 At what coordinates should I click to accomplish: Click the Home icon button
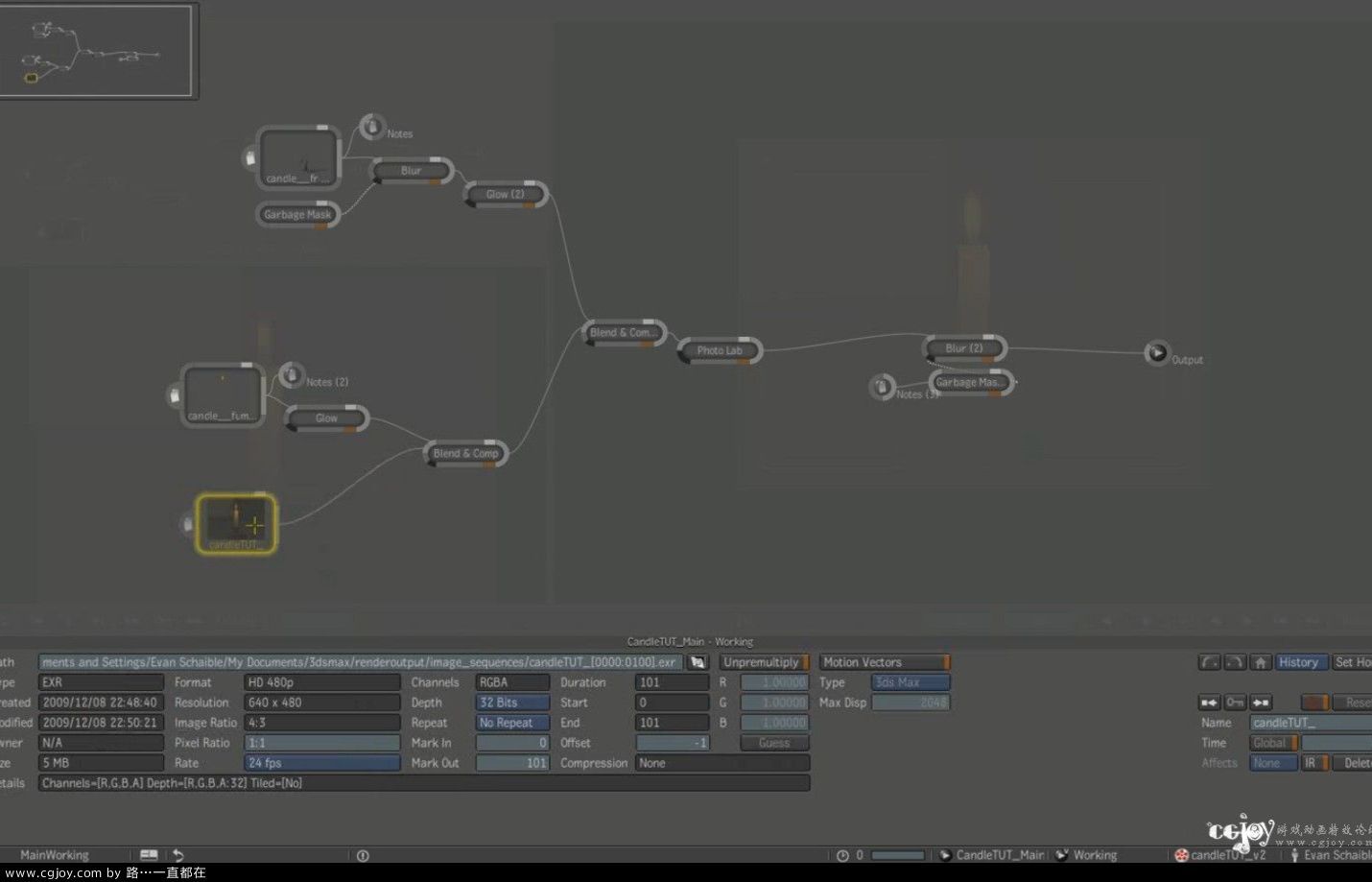pos(1261,662)
